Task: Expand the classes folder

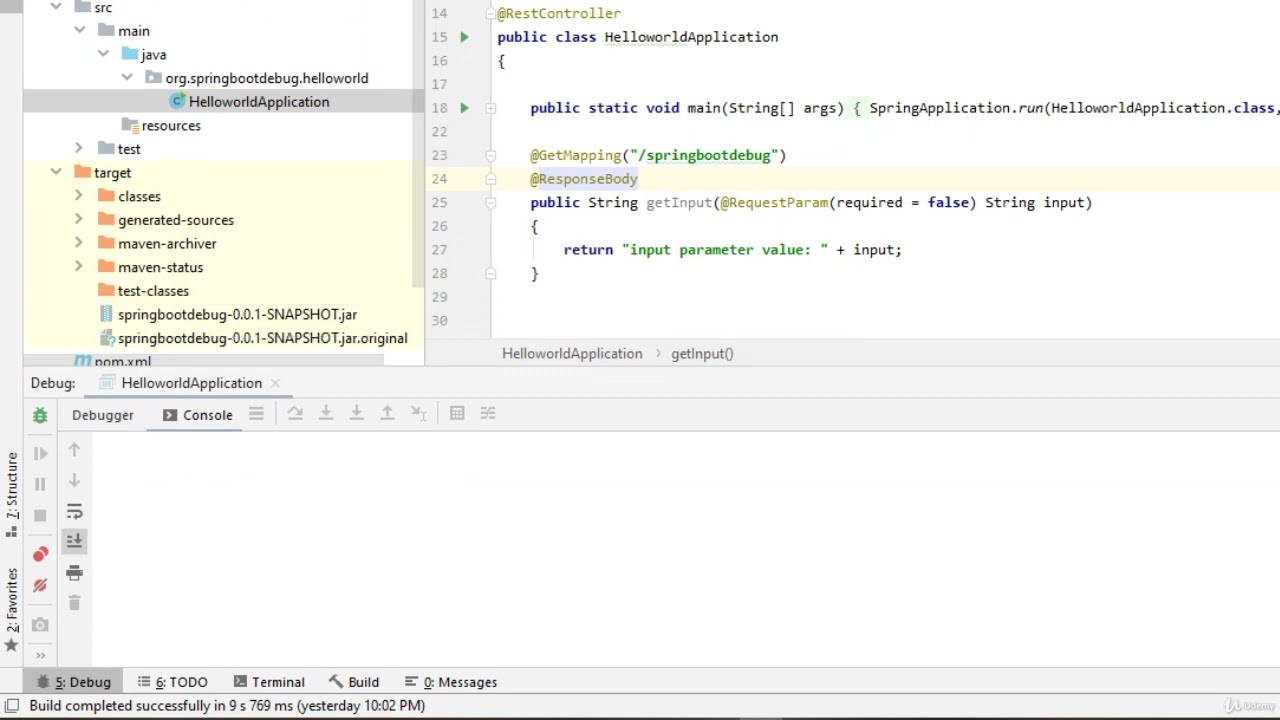Action: pyautogui.click(x=79, y=196)
